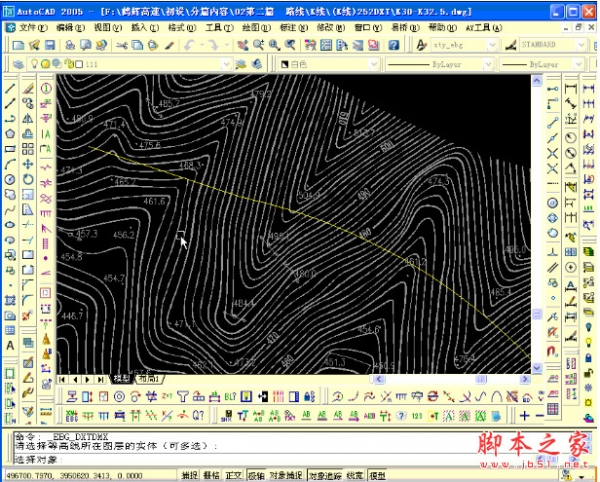
Task: Open the 视图(V) menu
Action: pos(108,28)
